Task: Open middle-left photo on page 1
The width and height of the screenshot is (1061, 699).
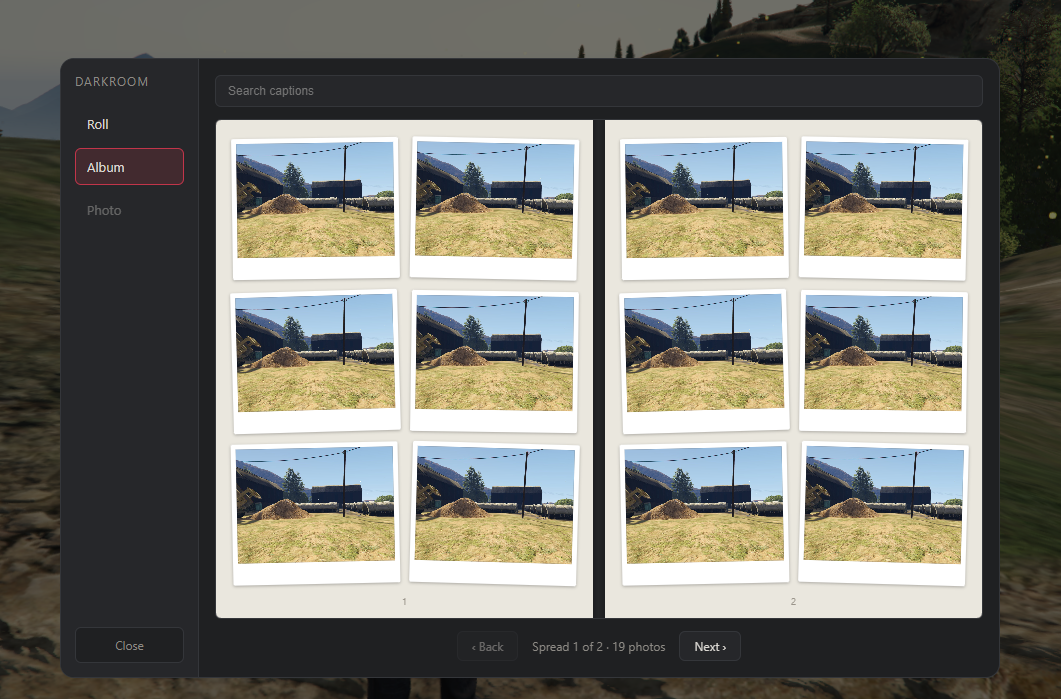Action: tap(315, 362)
